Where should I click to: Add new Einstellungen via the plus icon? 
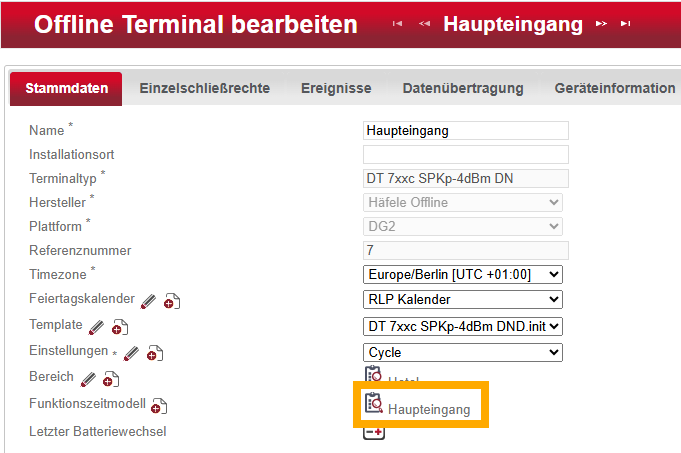(155, 353)
